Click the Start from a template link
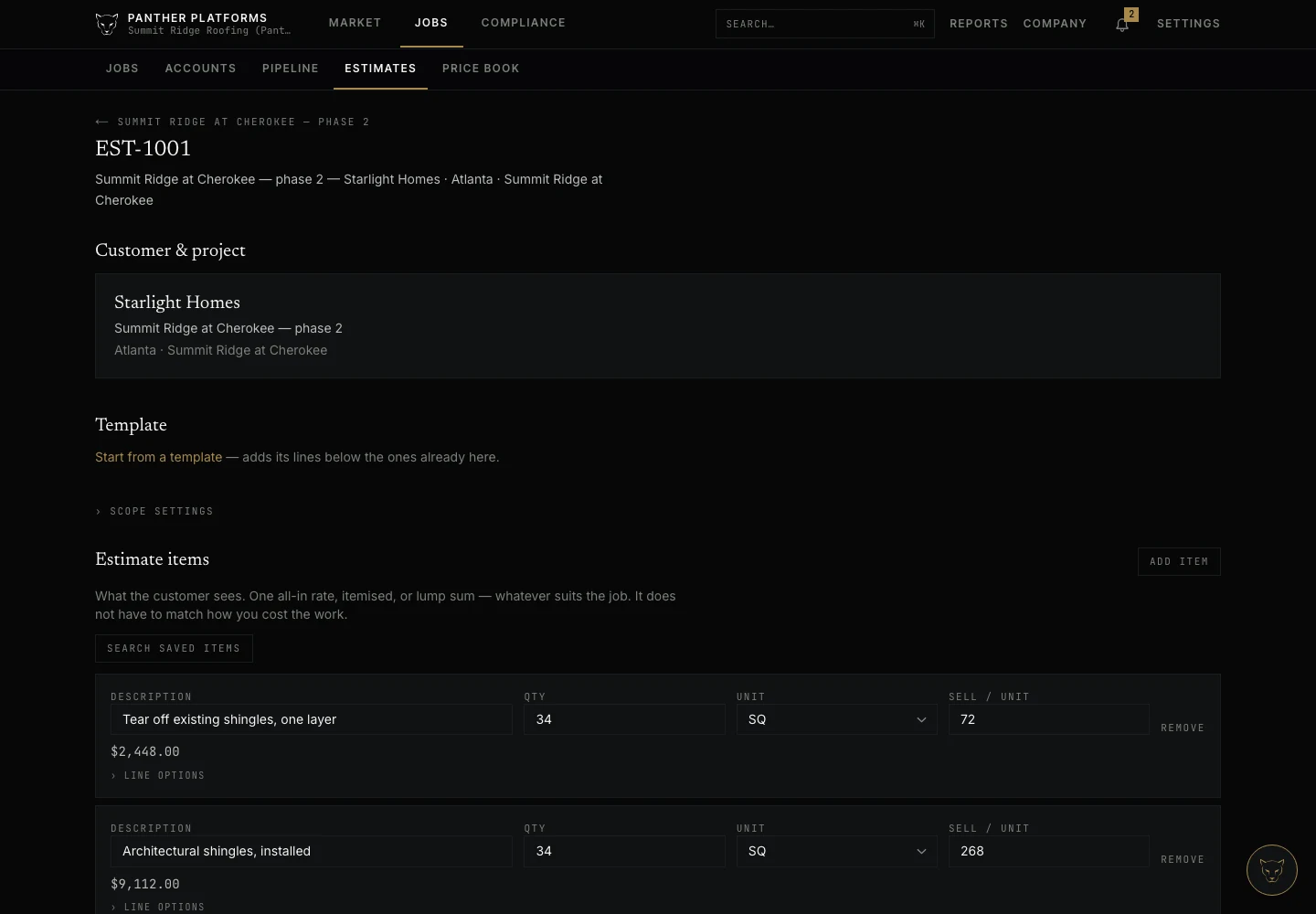Viewport: 1316px width, 914px height. (x=159, y=457)
